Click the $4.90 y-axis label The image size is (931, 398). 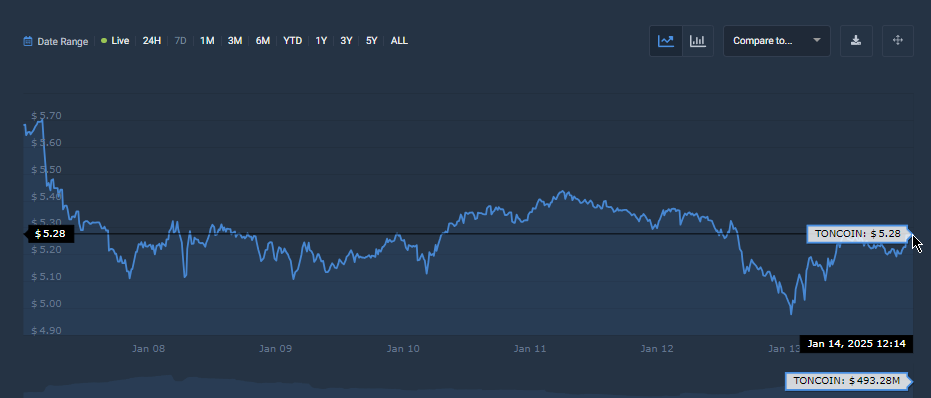[46, 331]
